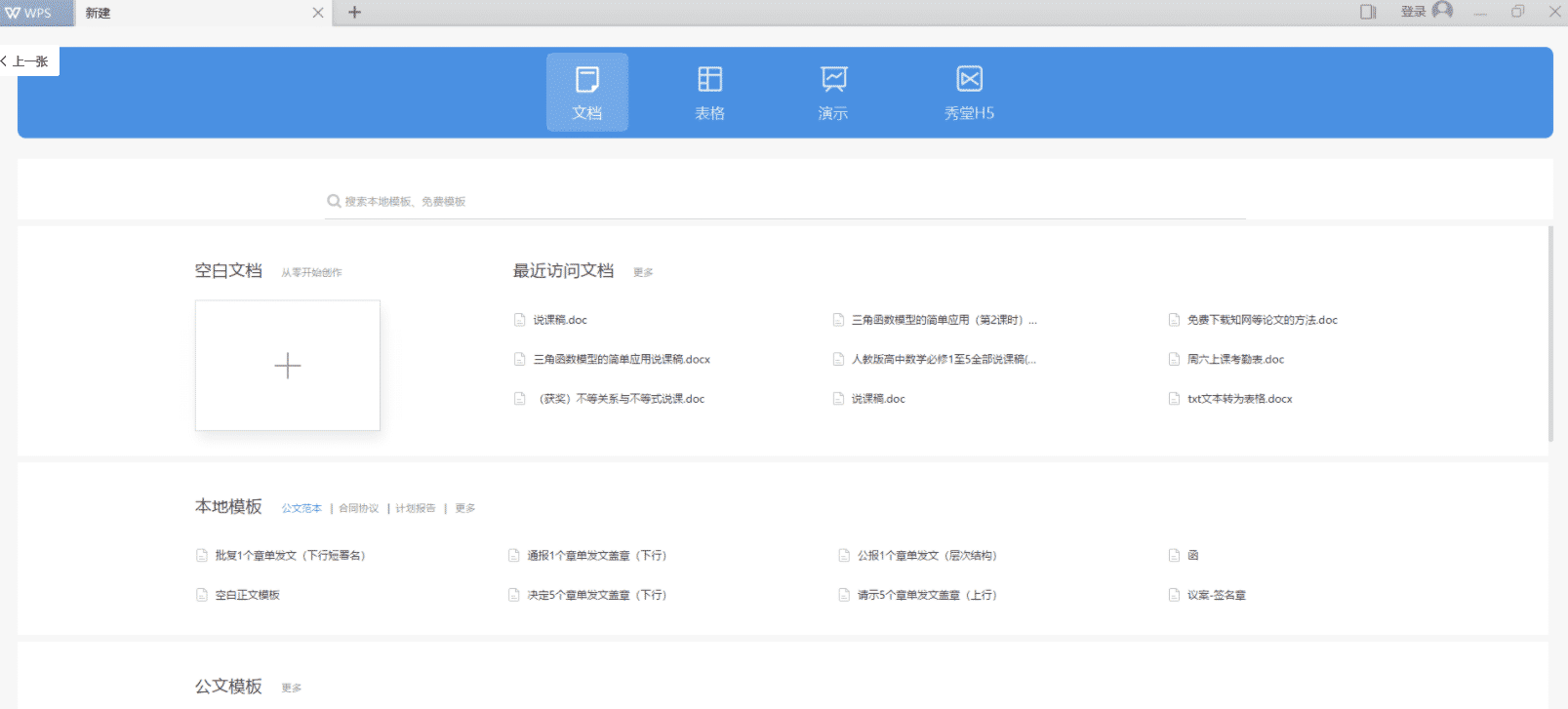
Task: Click the user avatar icon
Action: click(x=1443, y=11)
